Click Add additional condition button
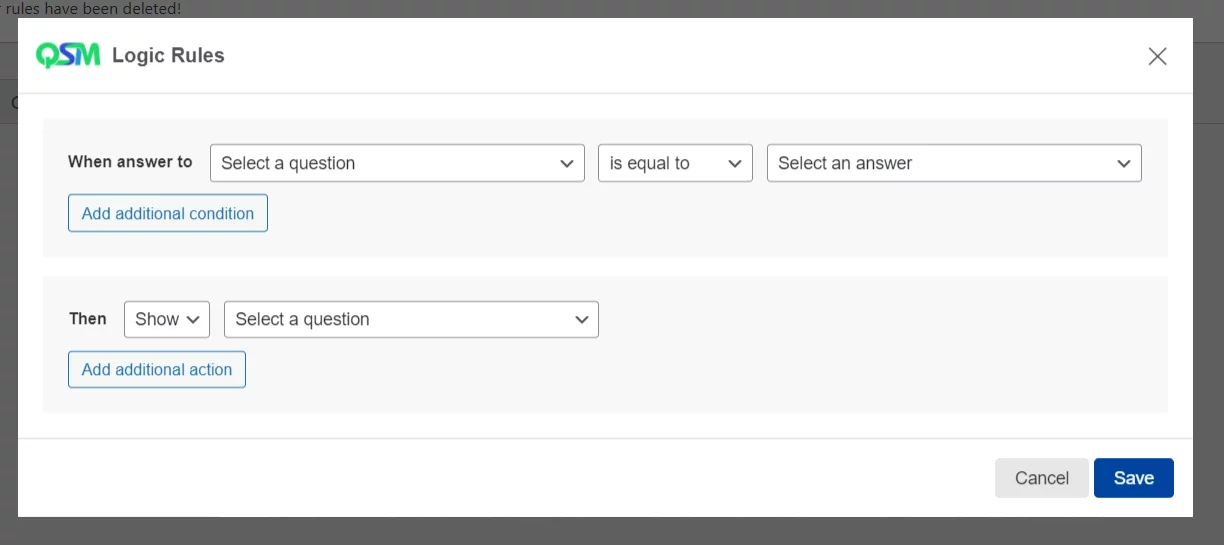This screenshot has width=1224, height=545. coord(168,213)
